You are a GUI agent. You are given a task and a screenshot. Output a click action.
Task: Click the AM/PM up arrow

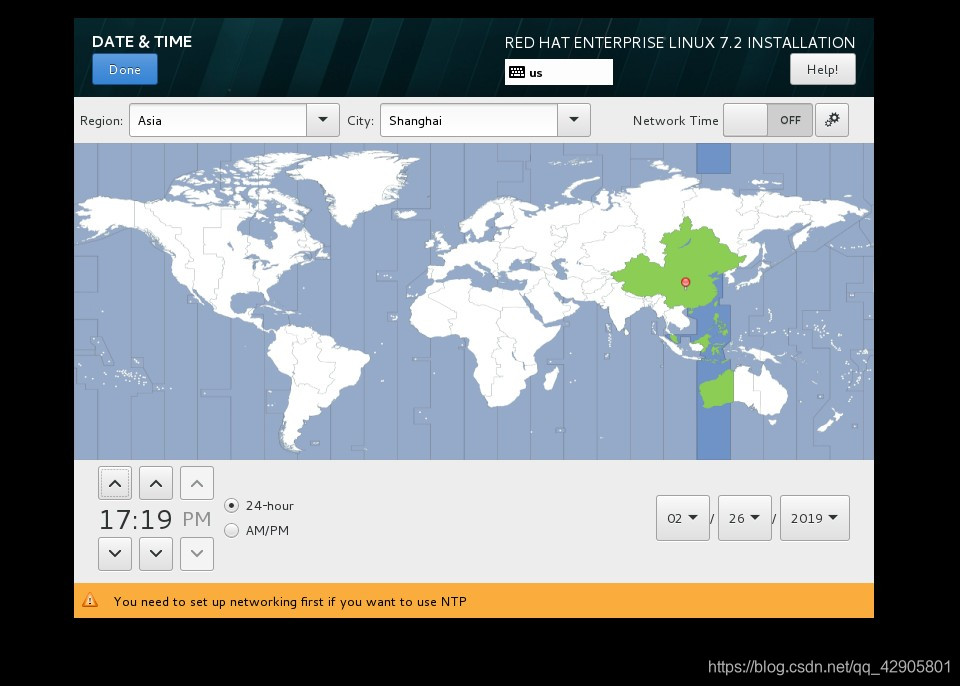[197, 483]
